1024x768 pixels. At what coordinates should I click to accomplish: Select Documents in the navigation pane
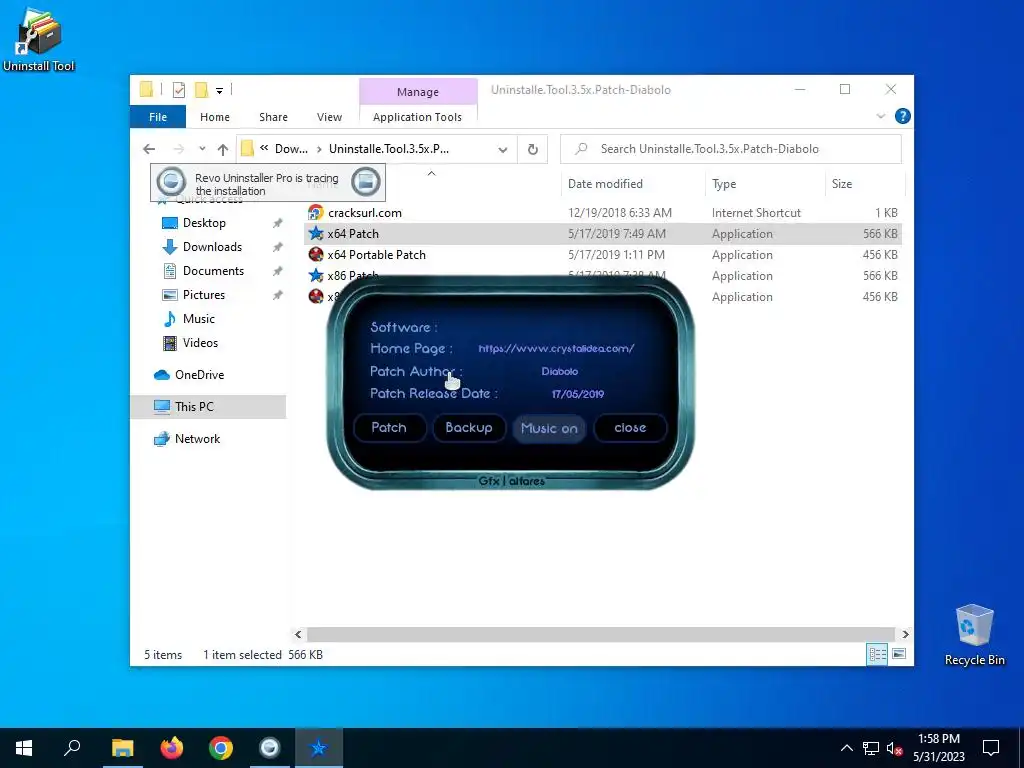pyautogui.click(x=213, y=271)
